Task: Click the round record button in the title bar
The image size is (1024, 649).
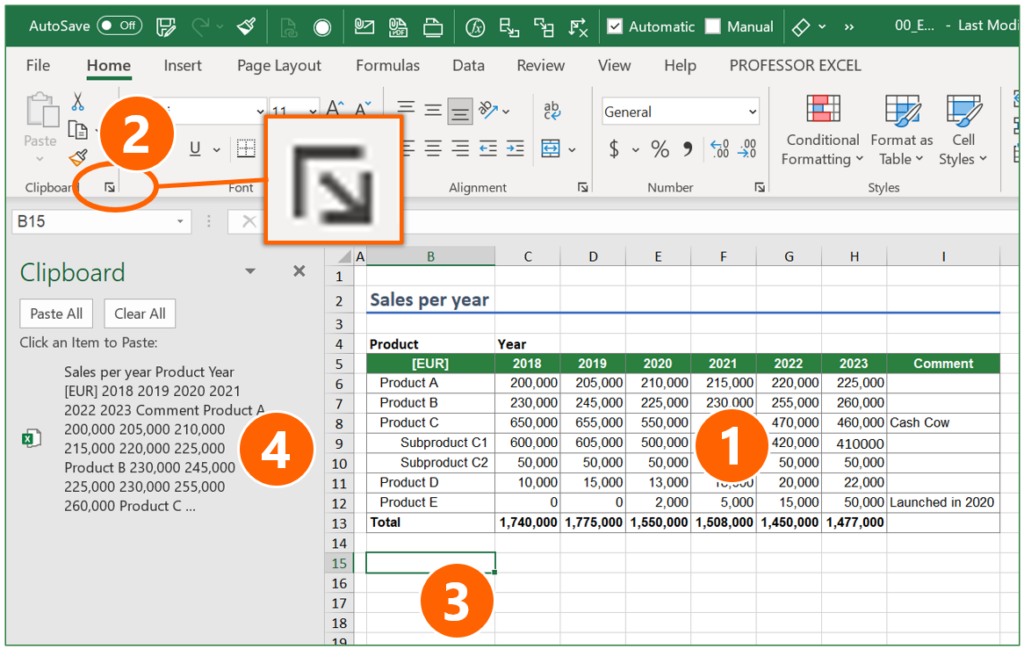Action: coord(322,27)
